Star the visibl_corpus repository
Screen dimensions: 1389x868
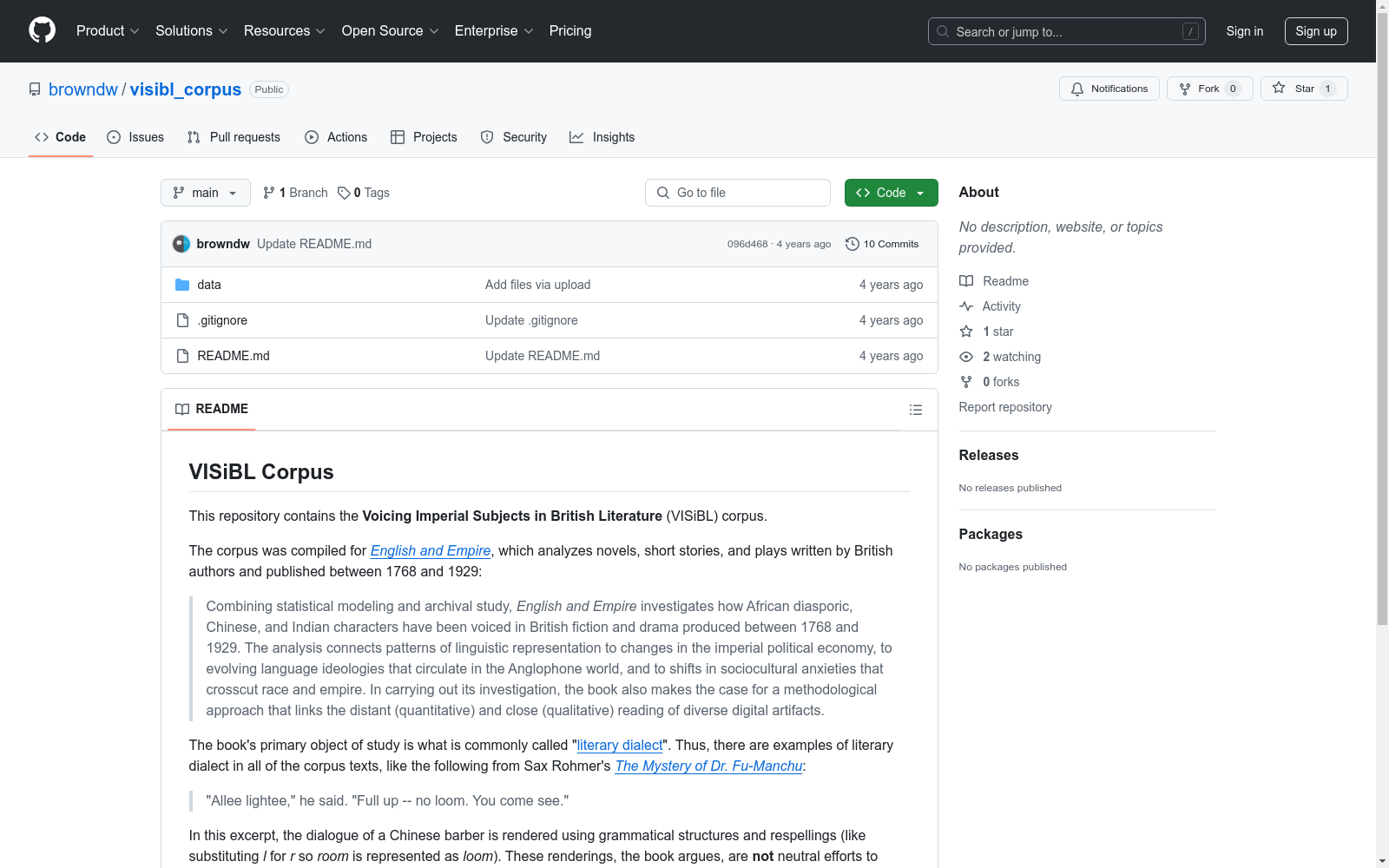pyautogui.click(x=1304, y=89)
